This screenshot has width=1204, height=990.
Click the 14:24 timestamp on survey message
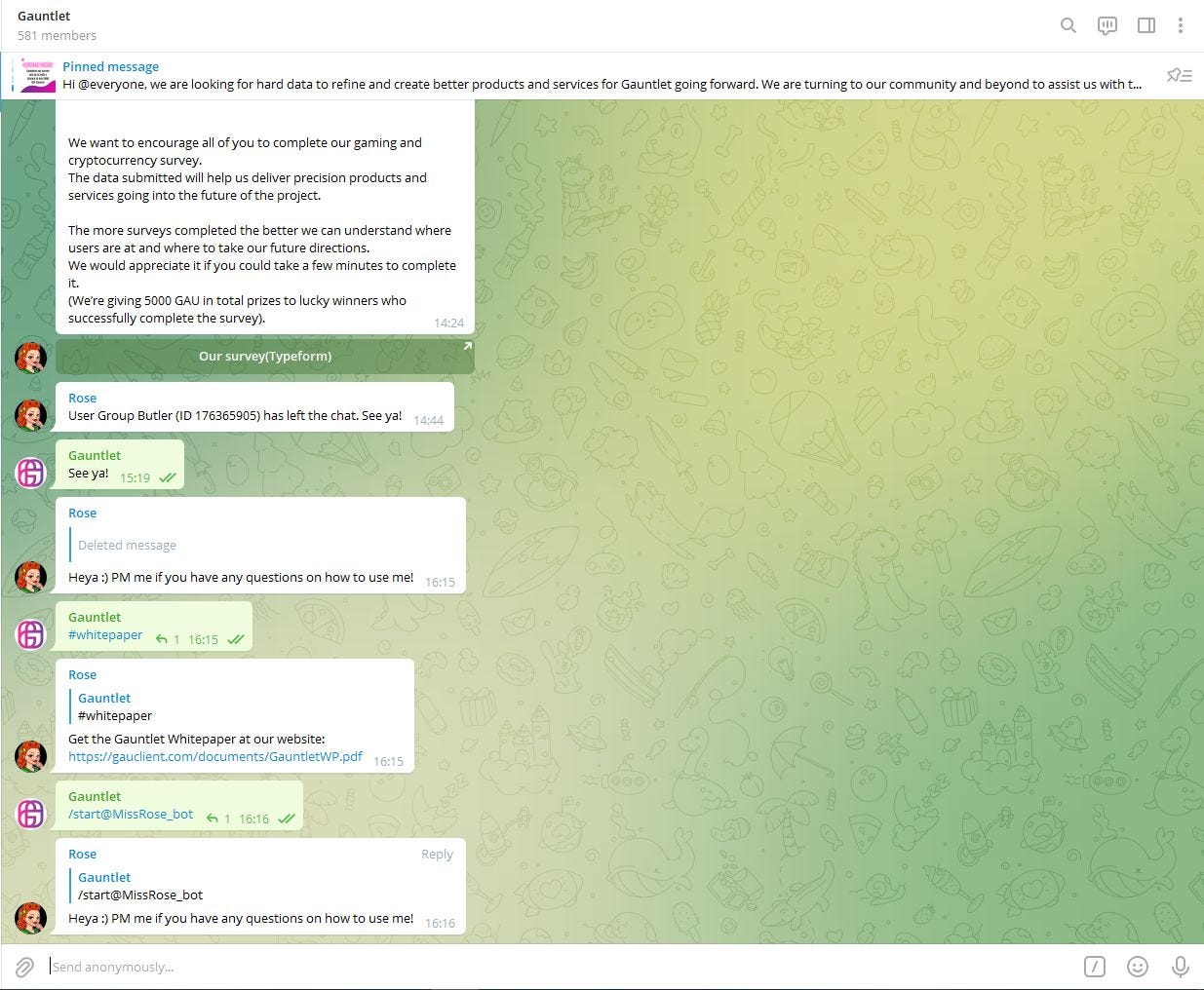point(448,323)
